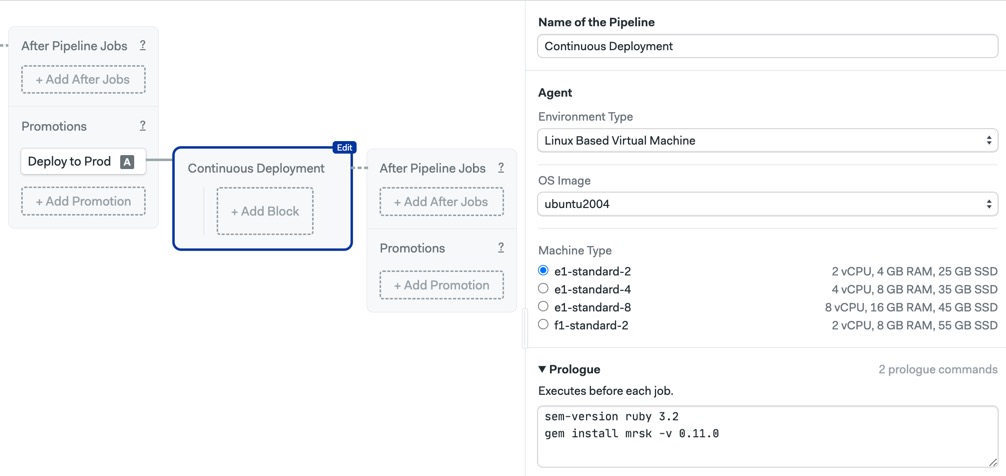Collapse the Prologue section
This screenshot has height=476, width=1006.
[x=569, y=370]
